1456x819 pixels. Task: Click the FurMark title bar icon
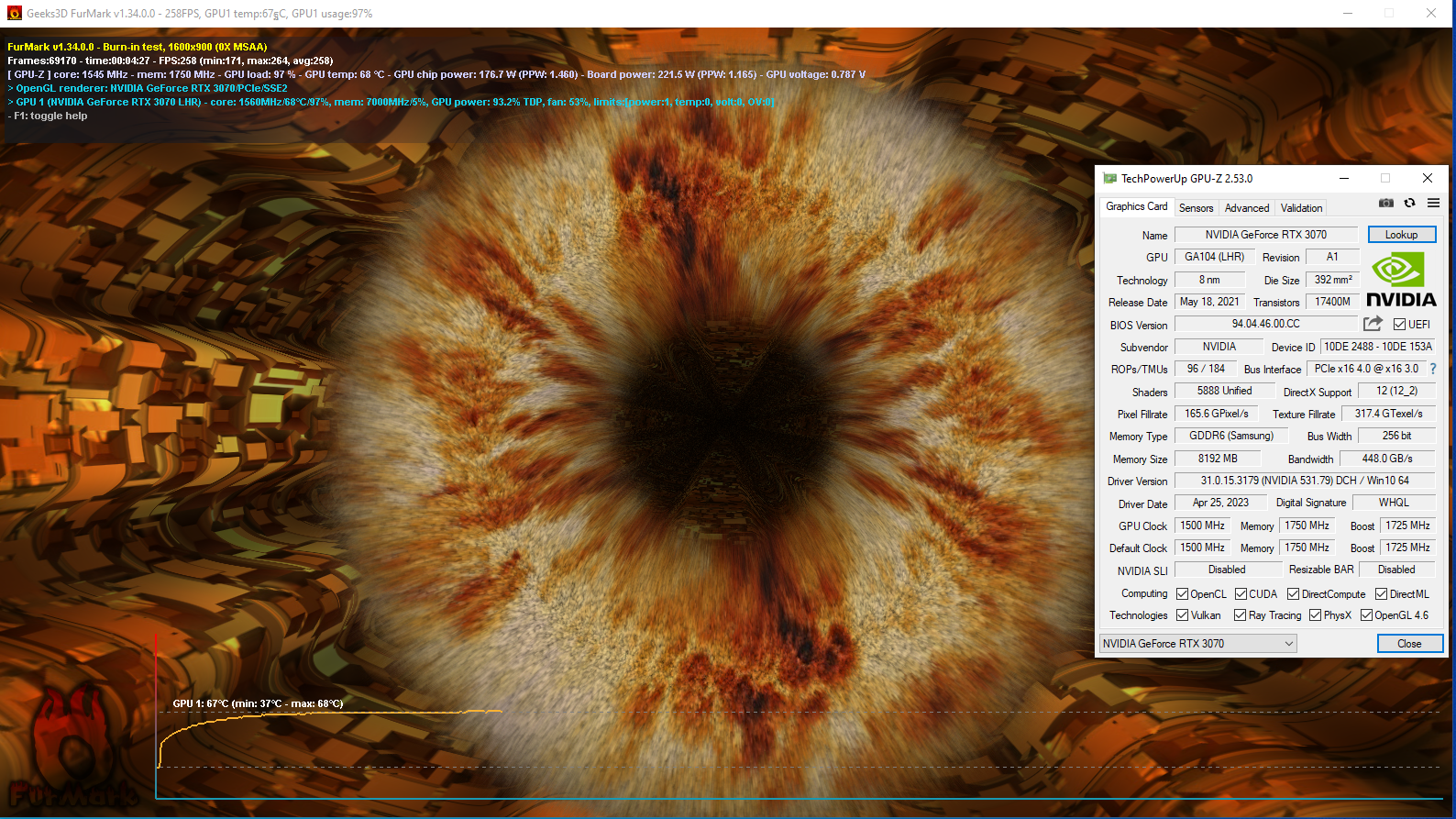pyautogui.click(x=14, y=14)
